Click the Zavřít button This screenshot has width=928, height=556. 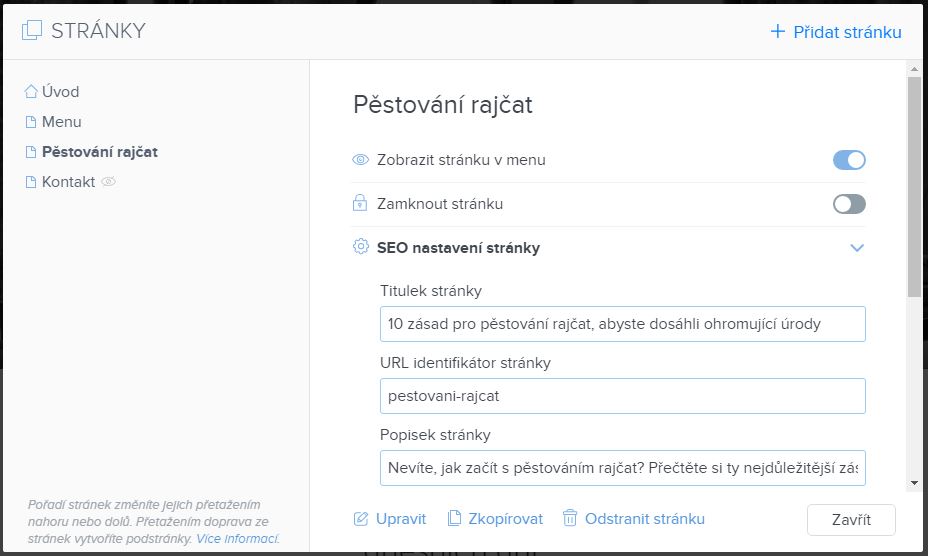click(x=851, y=520)
